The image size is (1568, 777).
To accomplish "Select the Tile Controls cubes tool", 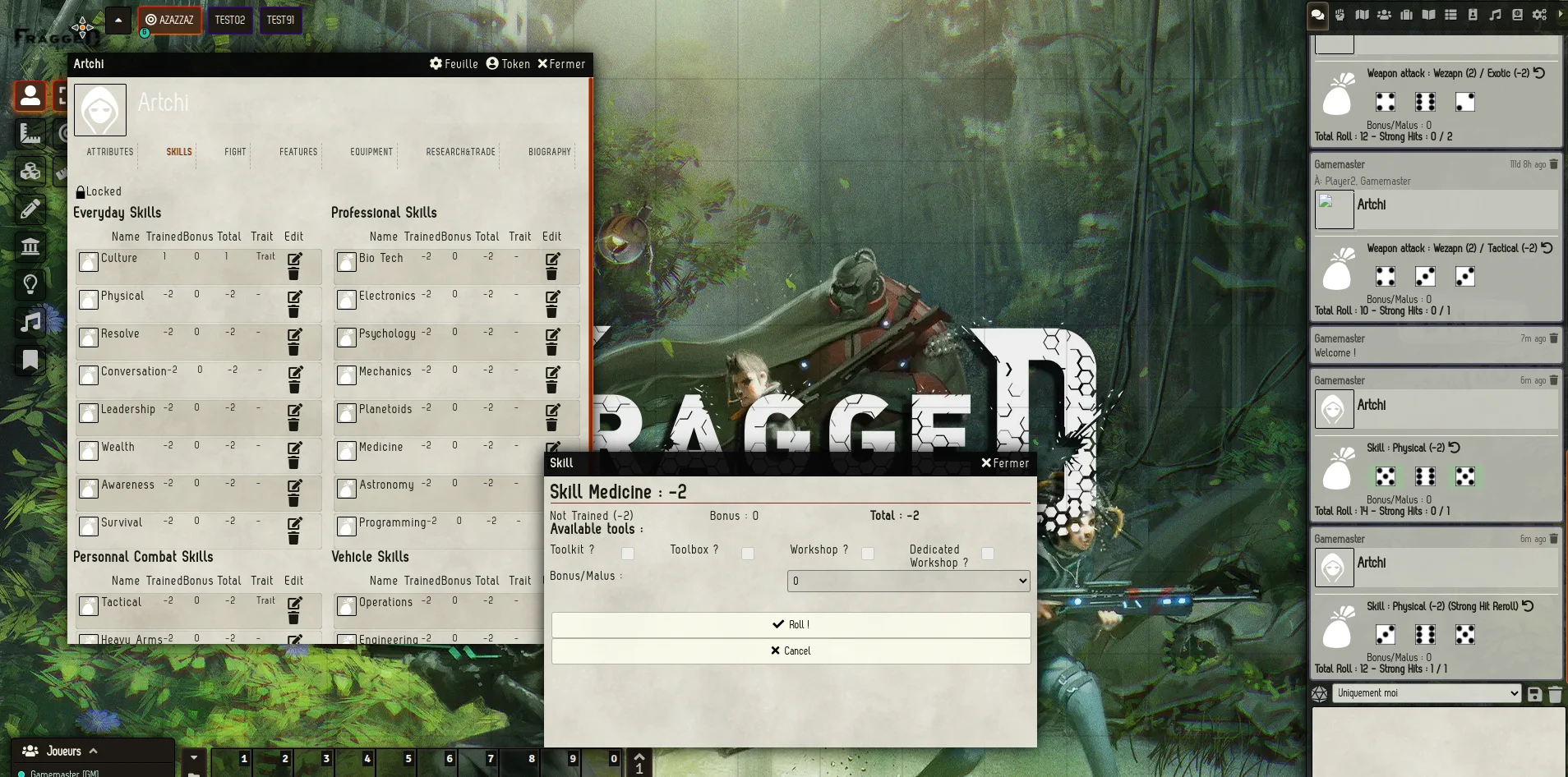I will pyautogui.click(x=30, y=171).
